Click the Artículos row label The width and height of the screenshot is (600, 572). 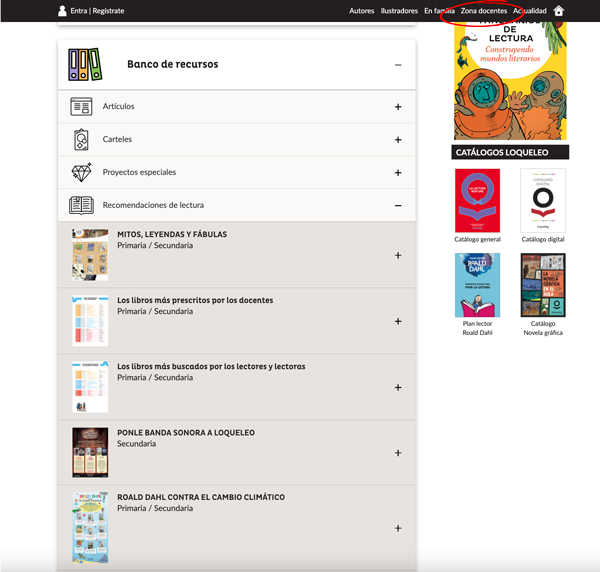(118, 106)
